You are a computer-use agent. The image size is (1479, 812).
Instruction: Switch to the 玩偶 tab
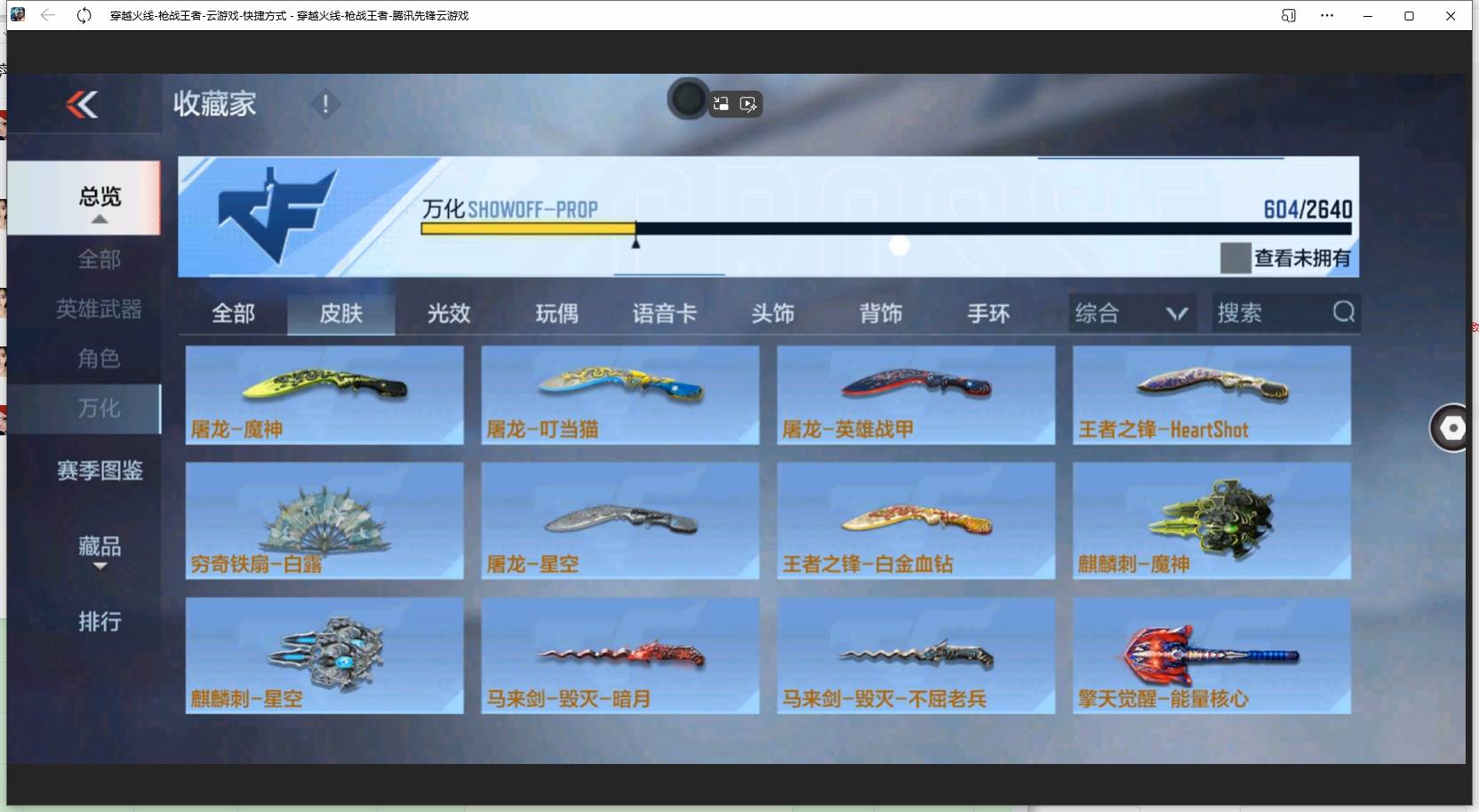557,314
